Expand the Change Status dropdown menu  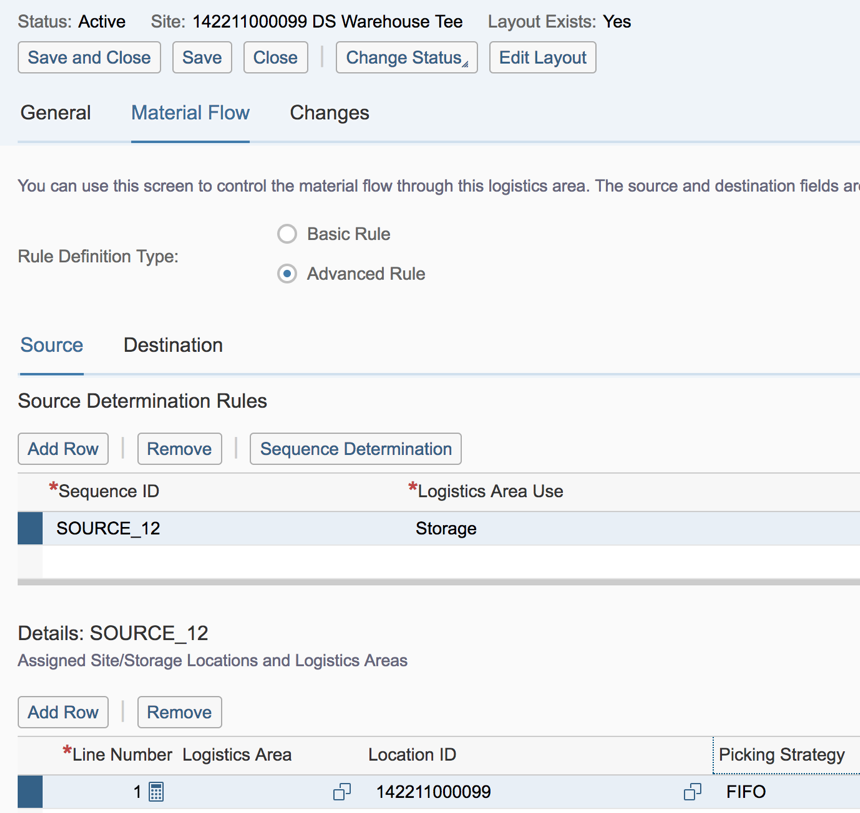[x=406, y=58]
